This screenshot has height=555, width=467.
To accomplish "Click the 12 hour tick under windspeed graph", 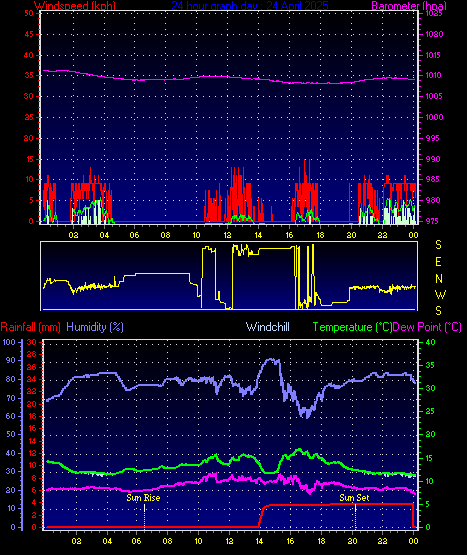I will 227,235.
